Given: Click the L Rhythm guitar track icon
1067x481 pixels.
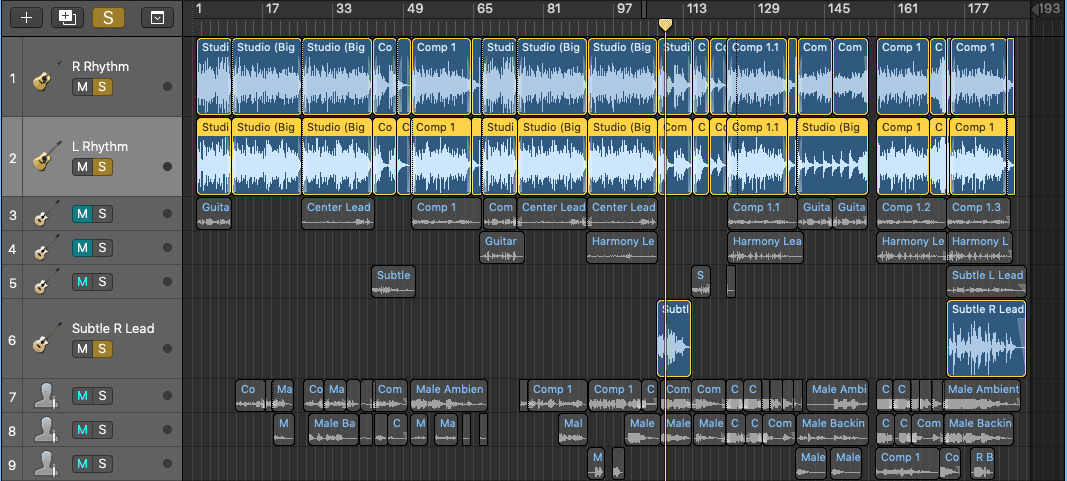Looking at the screenshot, I should 43,157.
